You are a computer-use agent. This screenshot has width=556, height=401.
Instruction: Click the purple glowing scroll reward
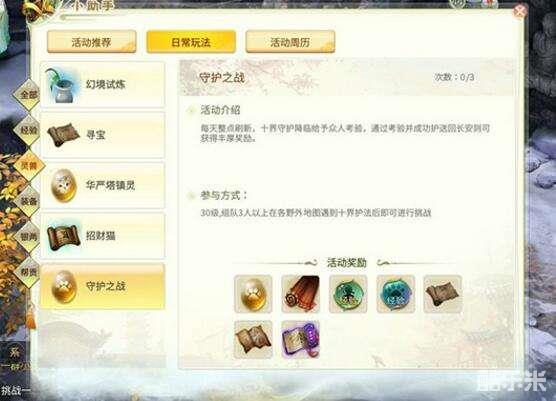coord(301,339)
